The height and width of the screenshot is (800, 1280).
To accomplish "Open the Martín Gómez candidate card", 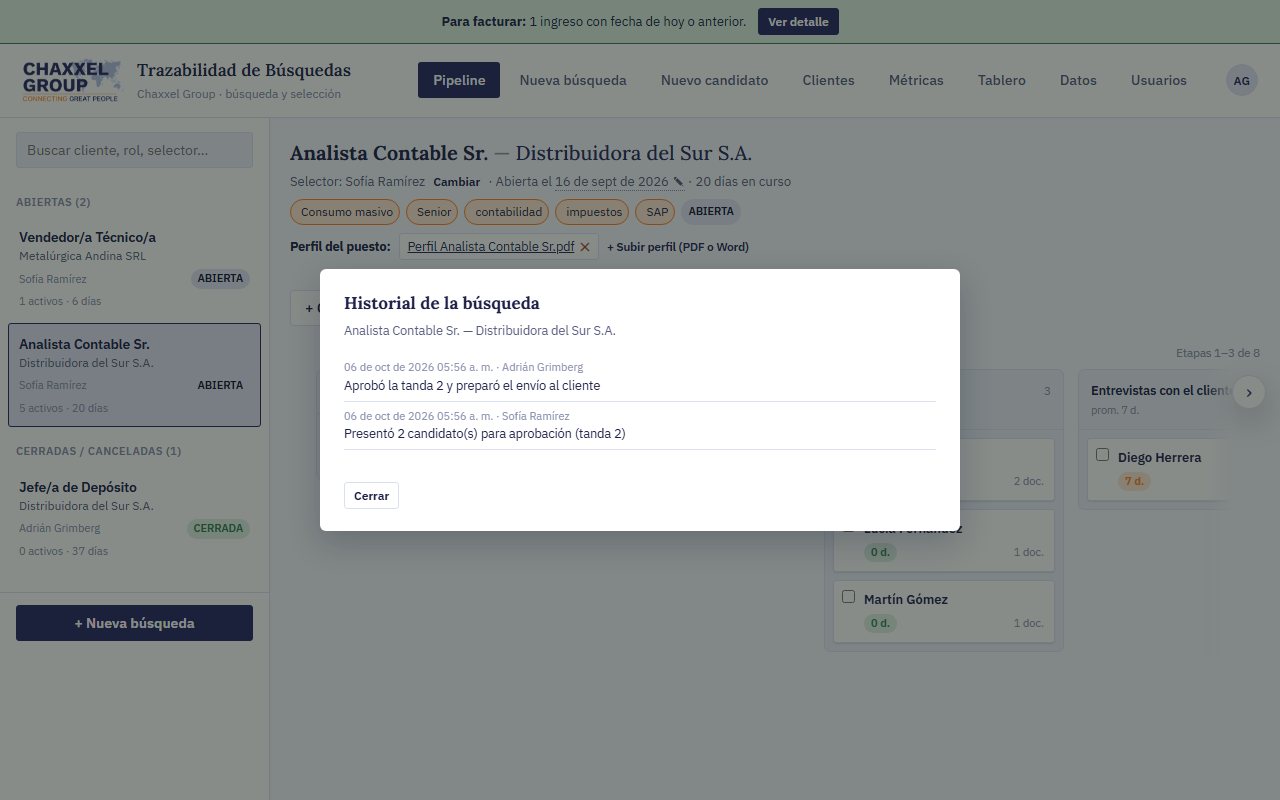I will (x=944, y=610).
